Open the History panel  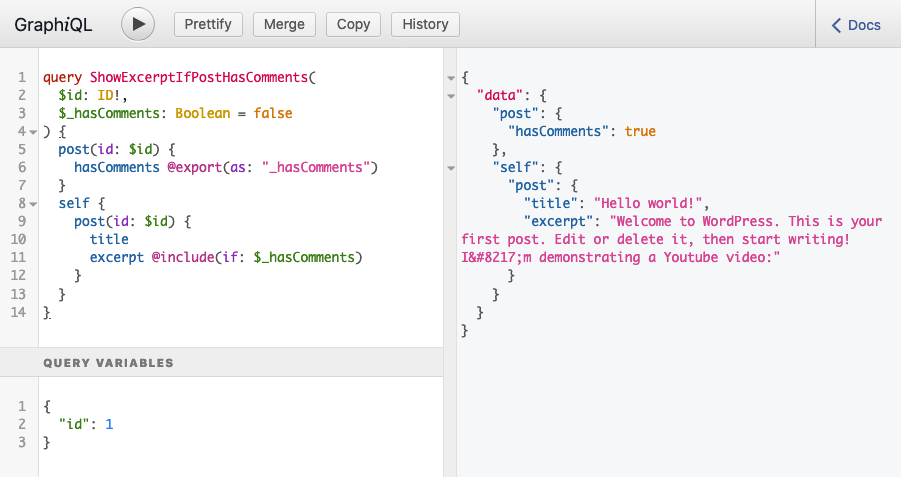425,24
